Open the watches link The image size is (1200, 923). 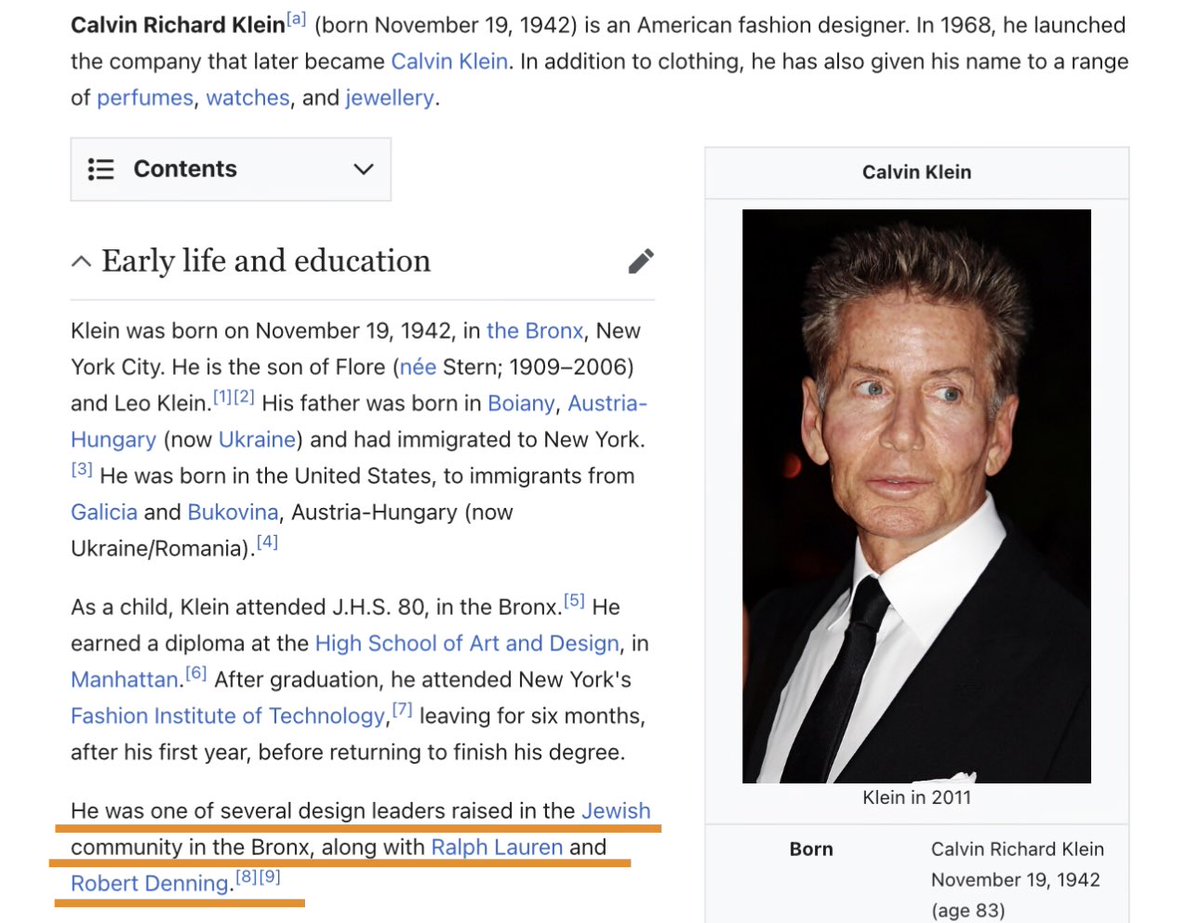click(248, 98)
